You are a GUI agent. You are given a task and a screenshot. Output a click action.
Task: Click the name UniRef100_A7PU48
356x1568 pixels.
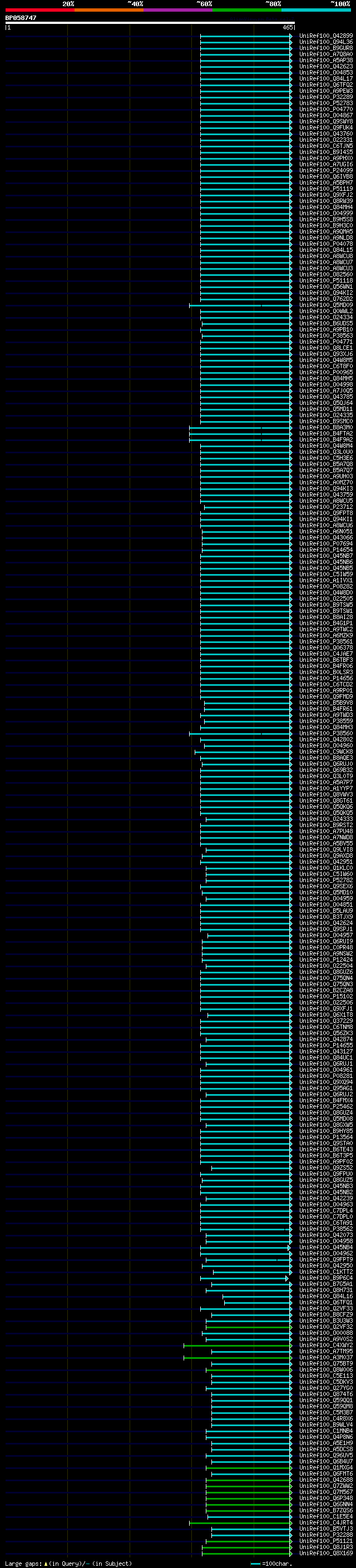pyautogui.click(x=325, y=831)
